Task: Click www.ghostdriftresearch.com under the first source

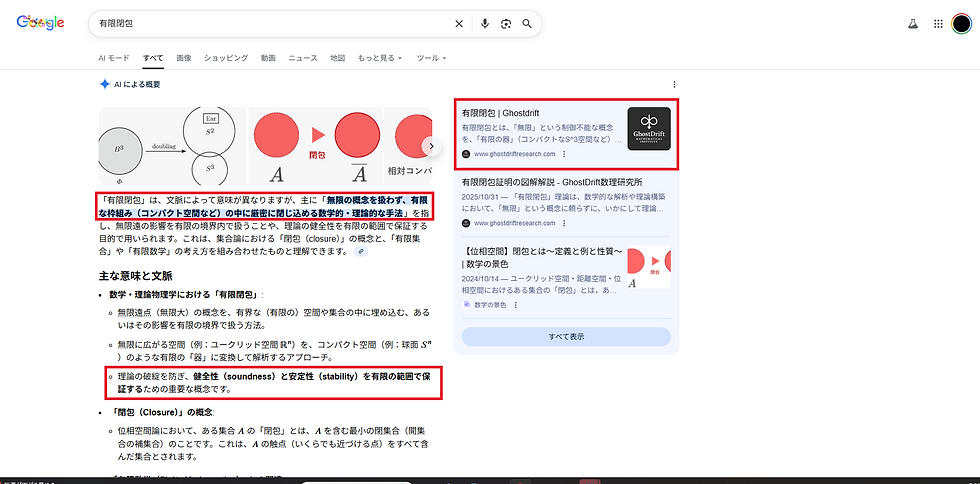Action: click(514, 154)
